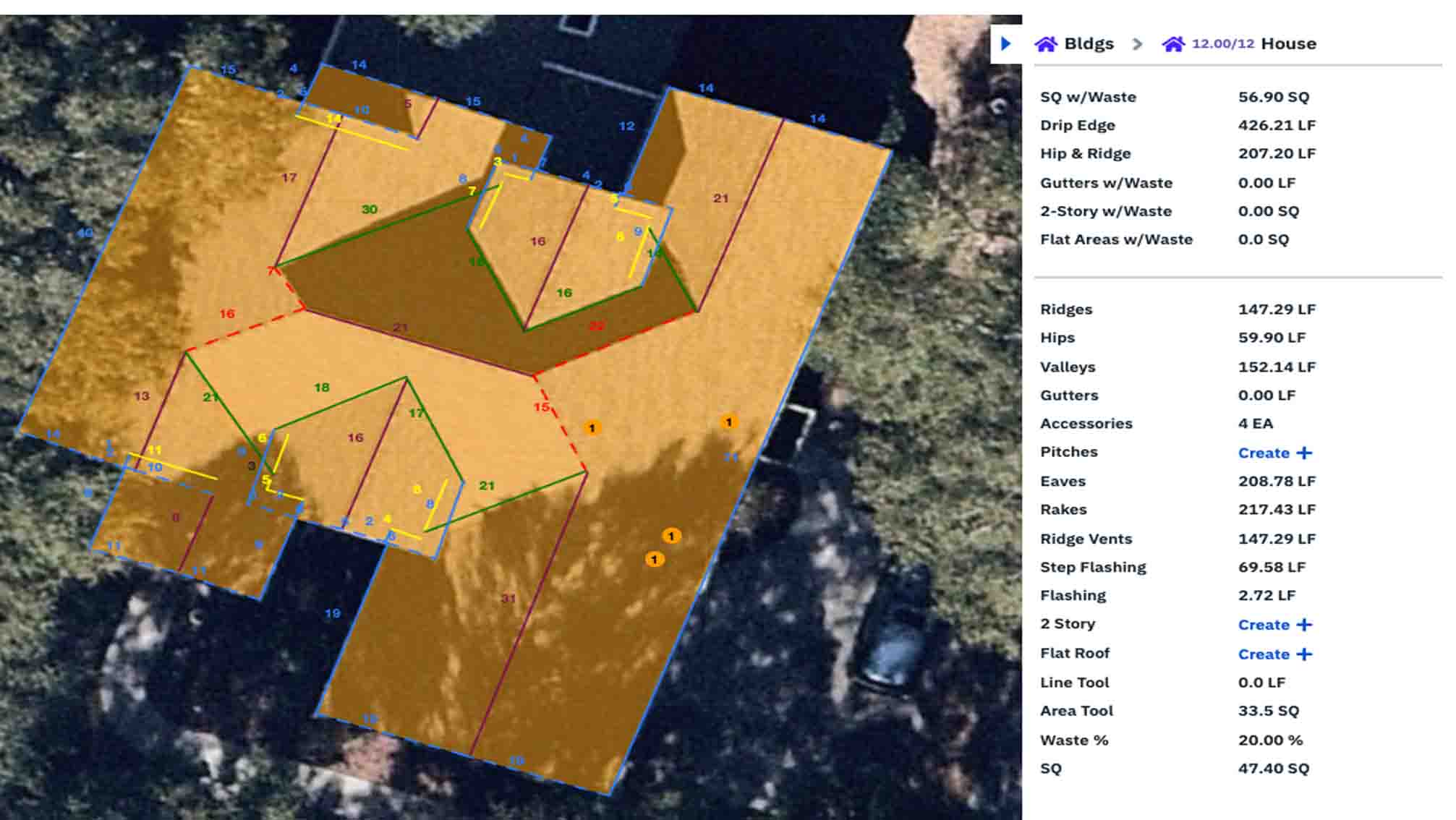Select the upper-right orange accessory marker
Screen dimensions: 1456x820
[x=728, y=422]
